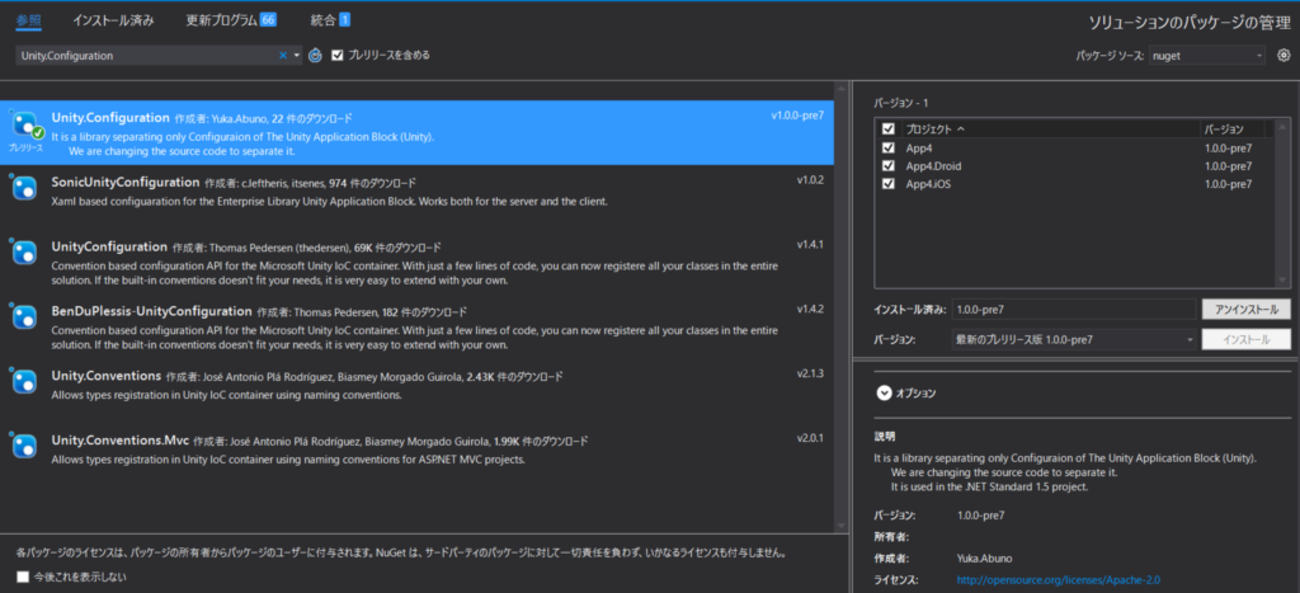Image resolution: width=1300 pixels, height=593 pixels.
Task: Click the refresh icon next to search box
Action: 315,56
